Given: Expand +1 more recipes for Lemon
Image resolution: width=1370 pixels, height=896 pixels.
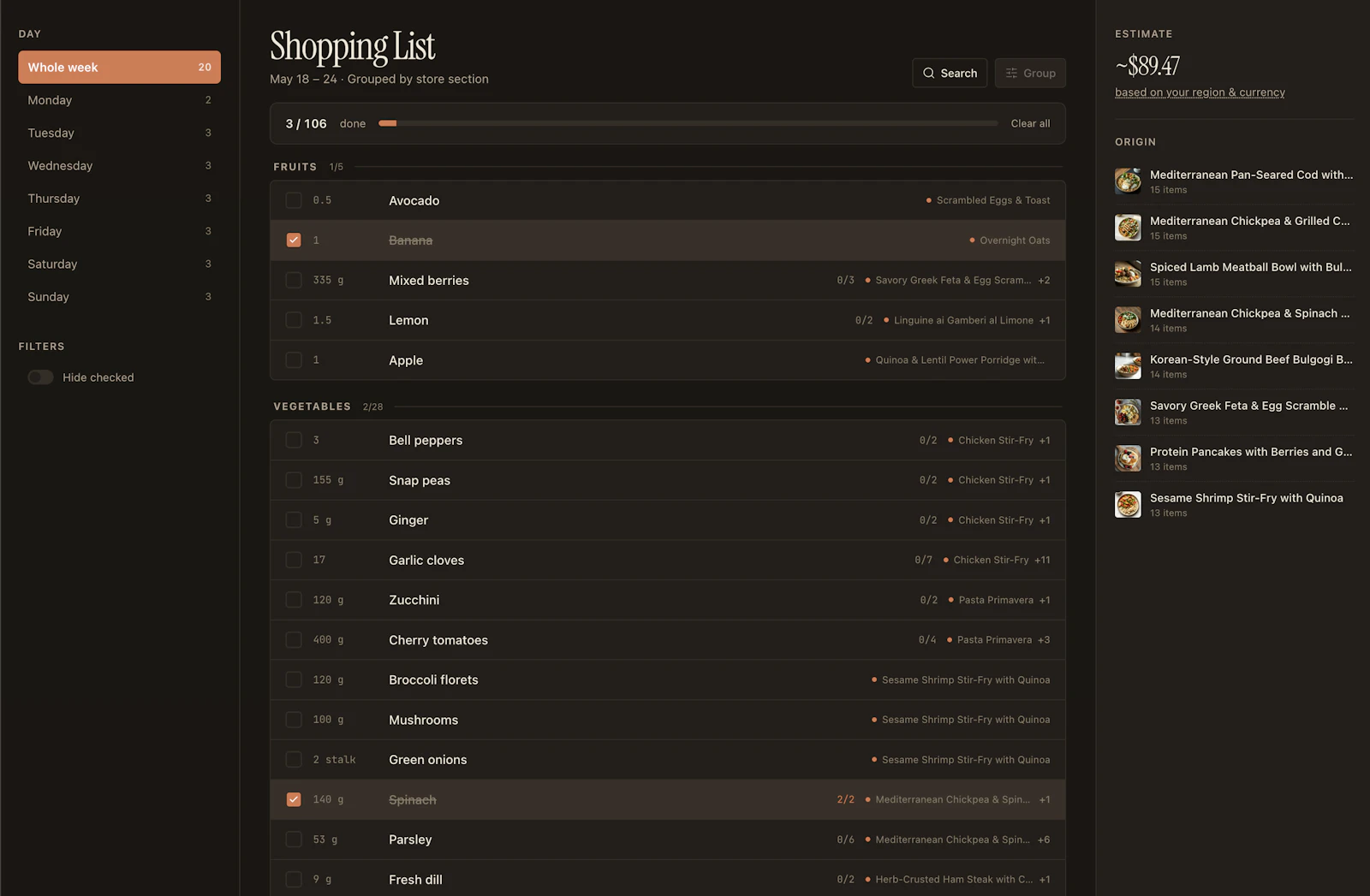Looking at the screenshot, I should (1045, 320).
